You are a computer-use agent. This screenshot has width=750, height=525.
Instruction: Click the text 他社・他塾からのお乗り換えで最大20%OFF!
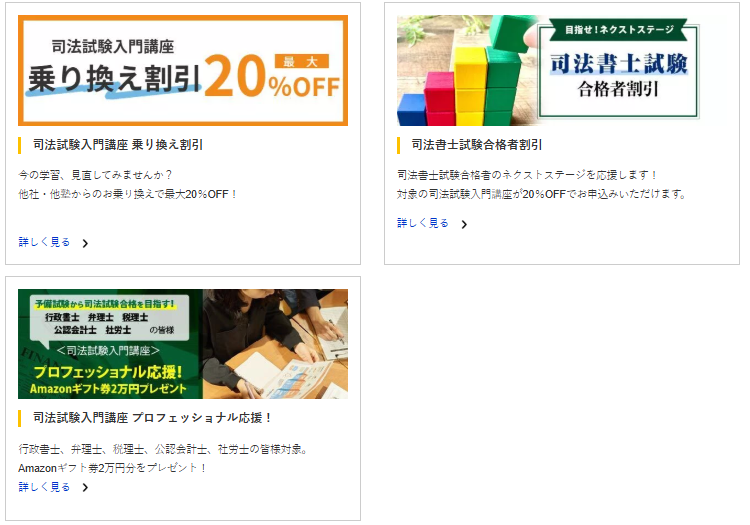pos(128,194)
